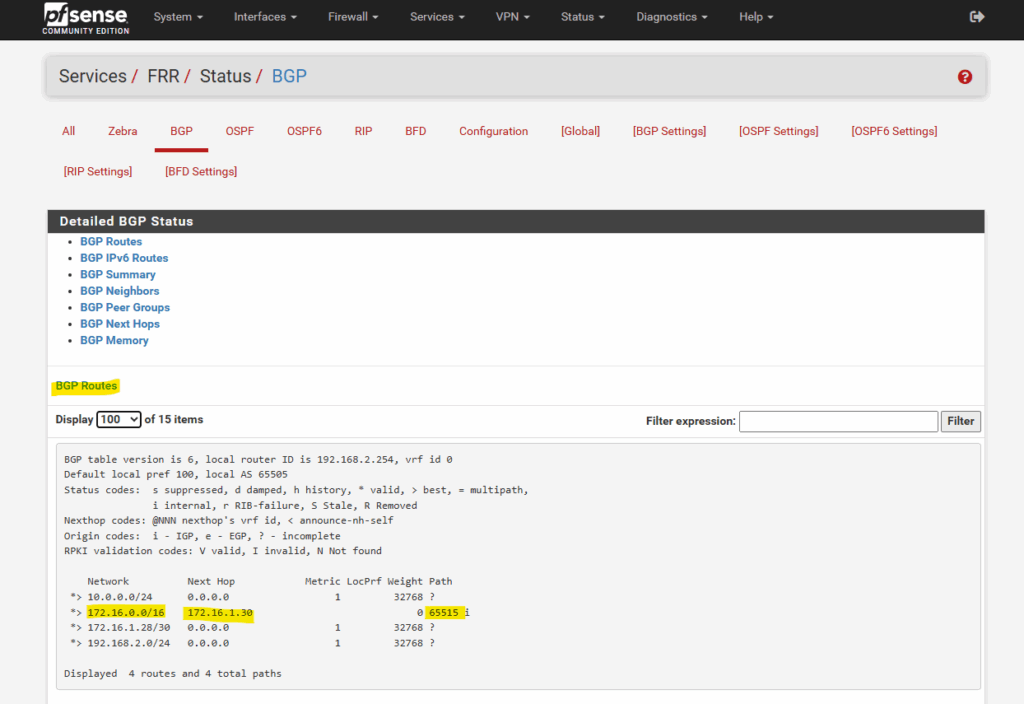Click the logout arrow icon

tap(977, 17)
